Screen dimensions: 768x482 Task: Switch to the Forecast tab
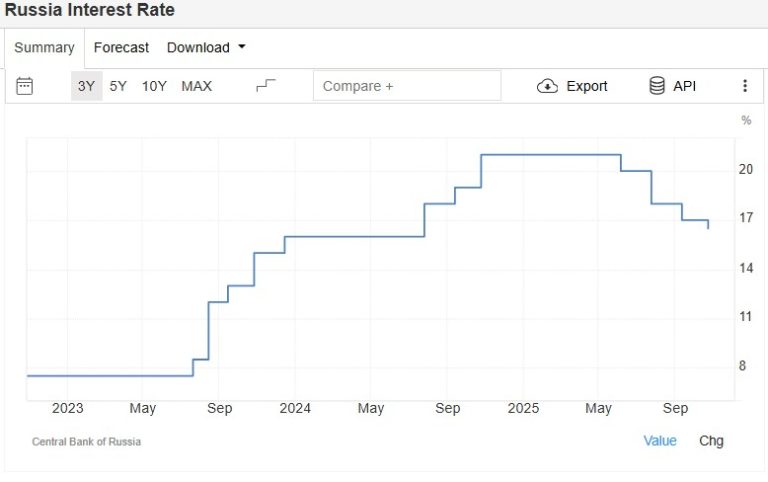pyautogui.click(x=121, y=48)
